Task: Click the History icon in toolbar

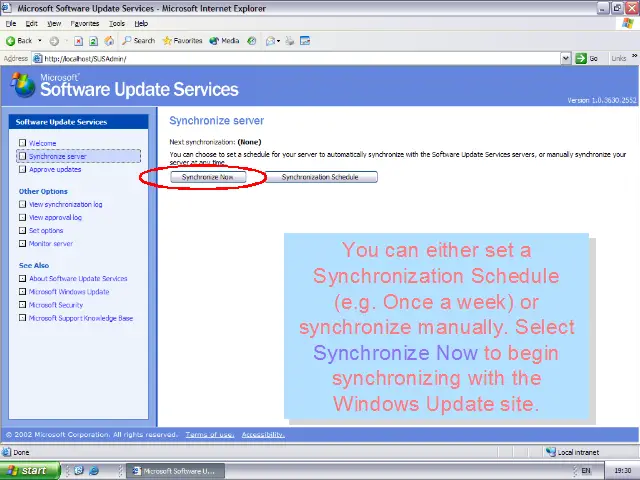Action: point(252,41)
